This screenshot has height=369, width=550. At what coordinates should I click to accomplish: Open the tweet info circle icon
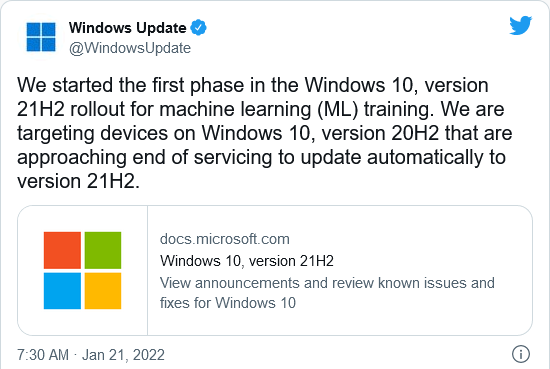pos(521,354)
